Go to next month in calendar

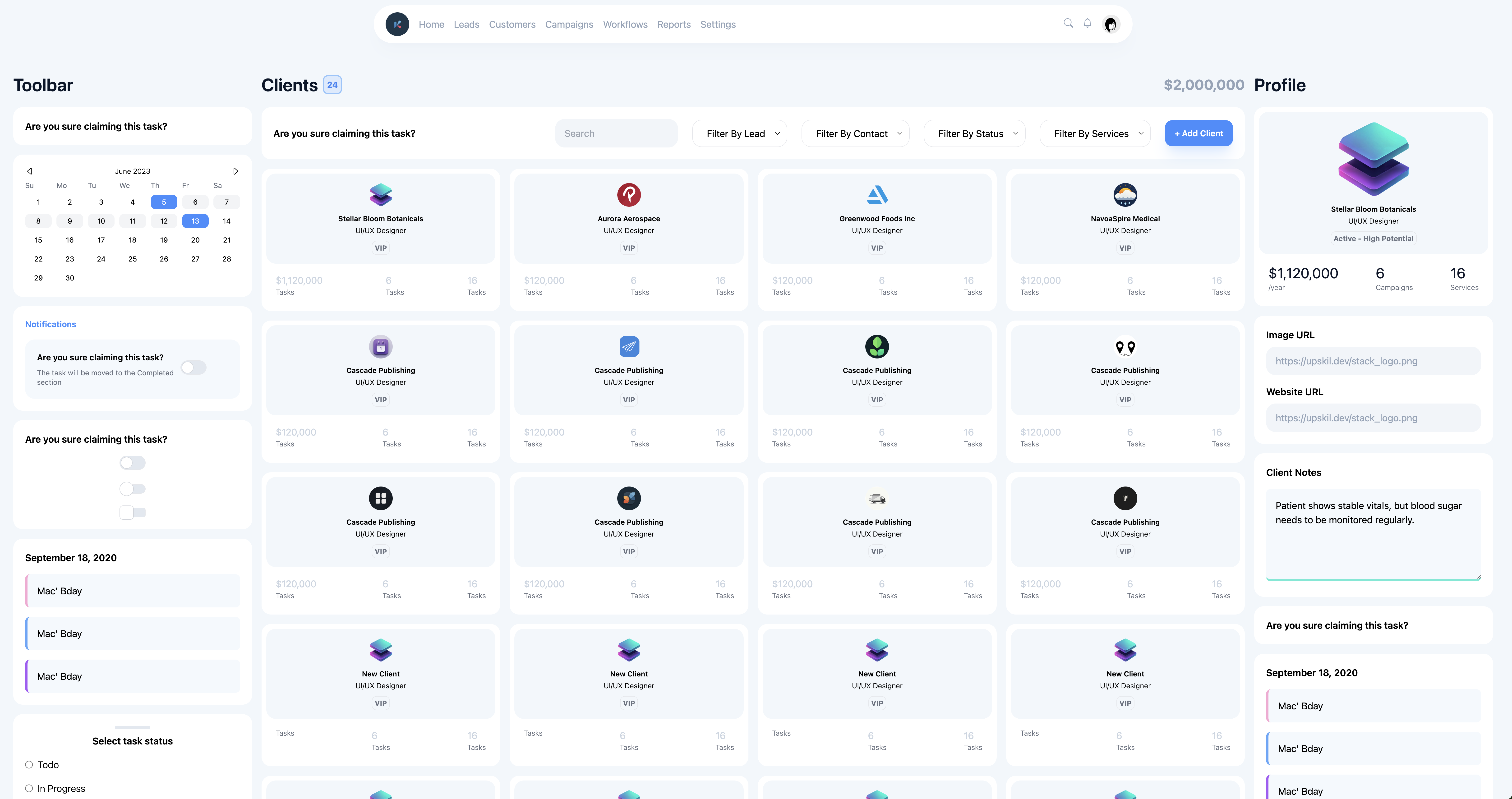[235, 171]
